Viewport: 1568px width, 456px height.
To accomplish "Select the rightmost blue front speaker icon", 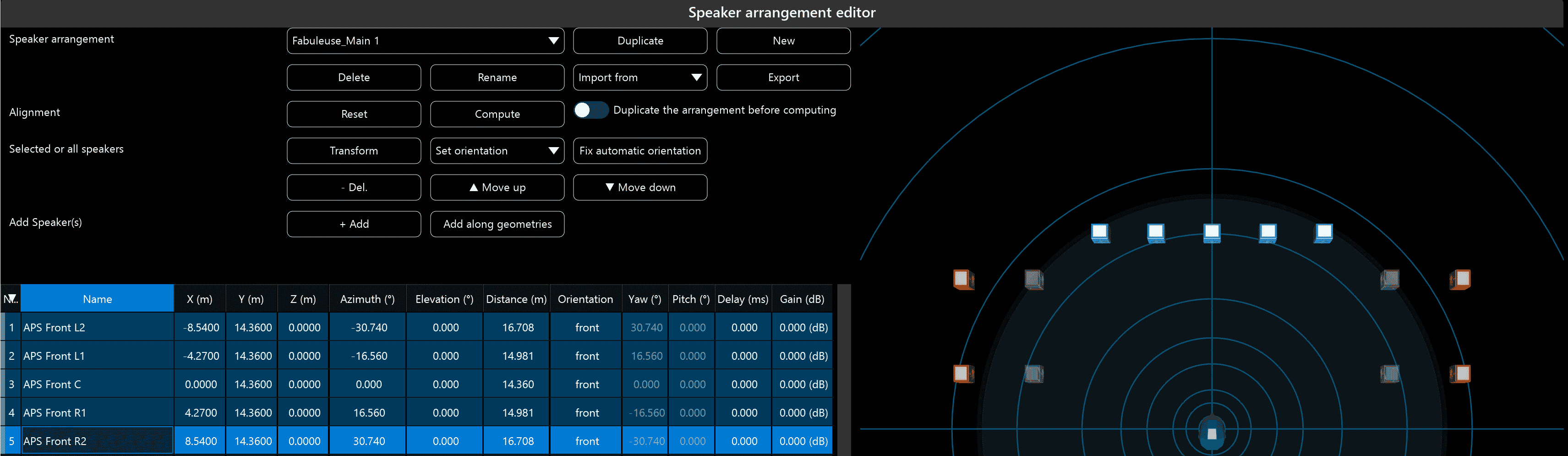I will pyautogui.click(x=1324, y=232).
